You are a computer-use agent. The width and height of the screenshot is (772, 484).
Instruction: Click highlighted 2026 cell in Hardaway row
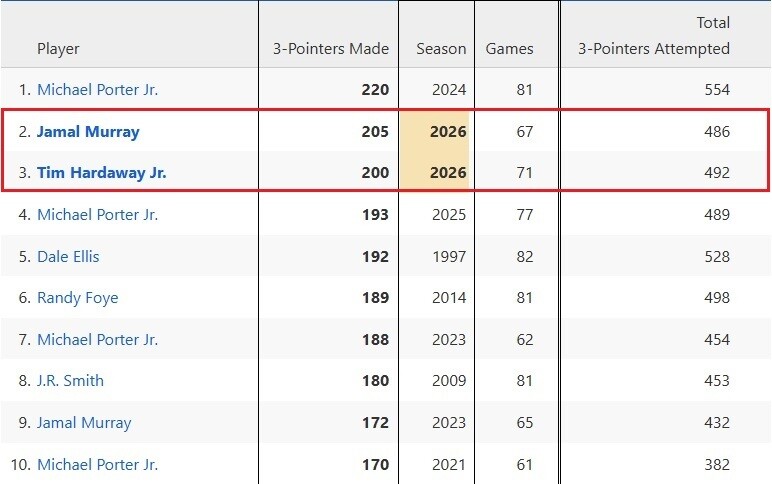(x=448, y=173)
